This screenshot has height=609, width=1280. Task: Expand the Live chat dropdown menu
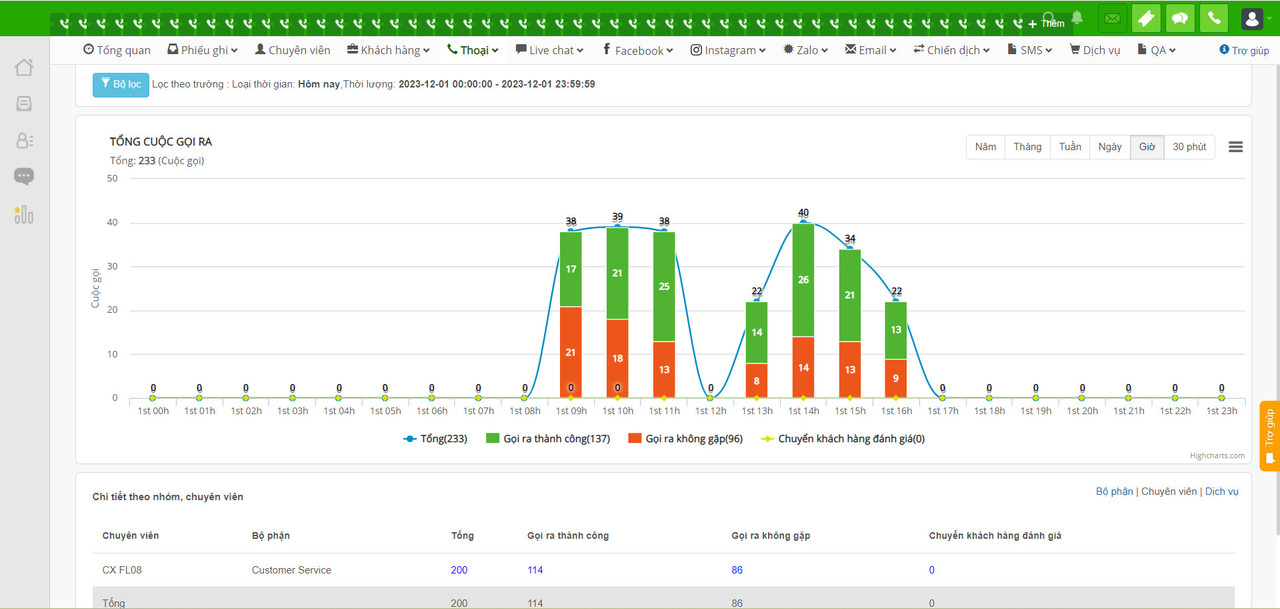tap(551, 50)
